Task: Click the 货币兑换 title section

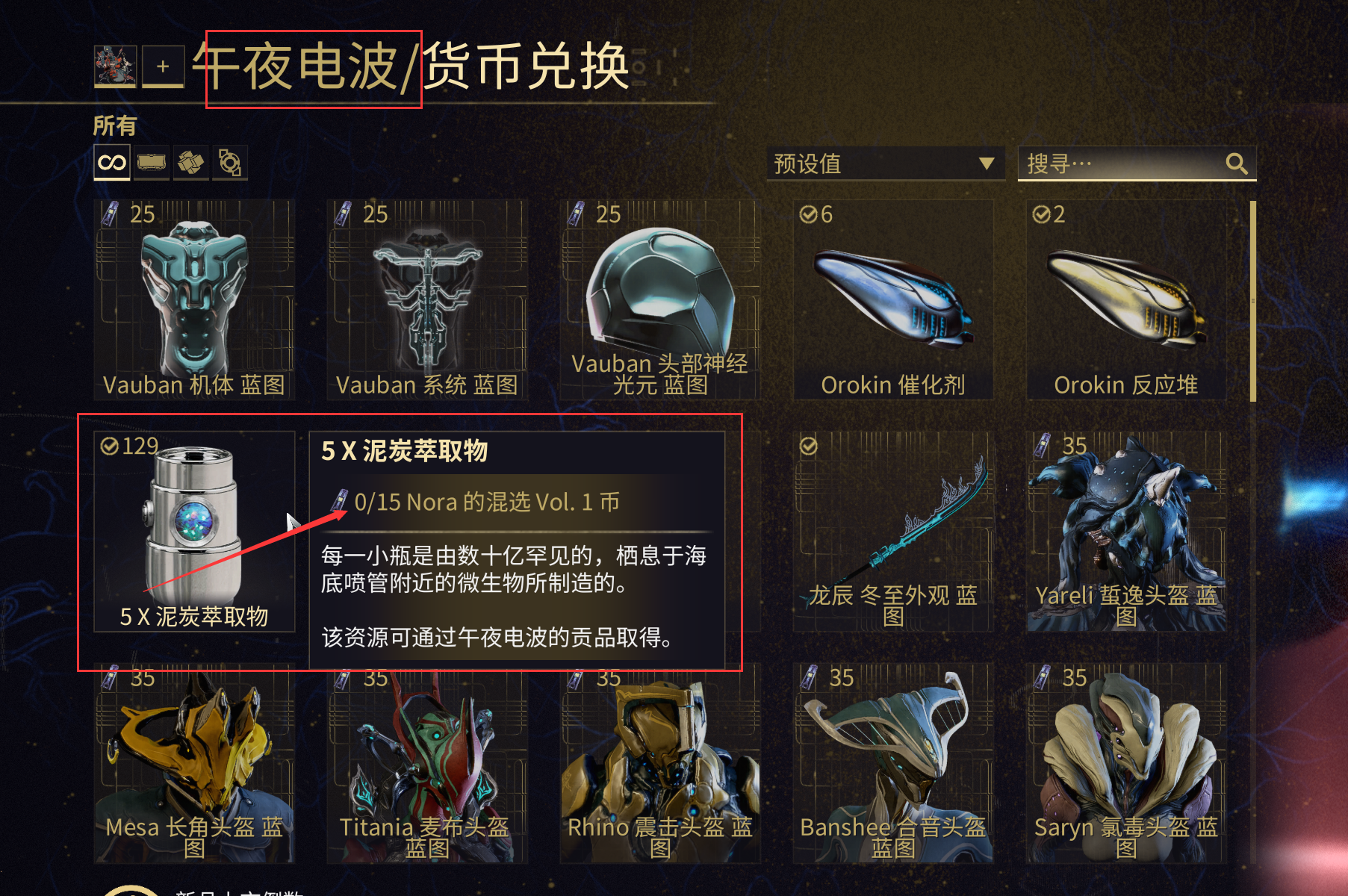Action: click(x=527, y=66)
